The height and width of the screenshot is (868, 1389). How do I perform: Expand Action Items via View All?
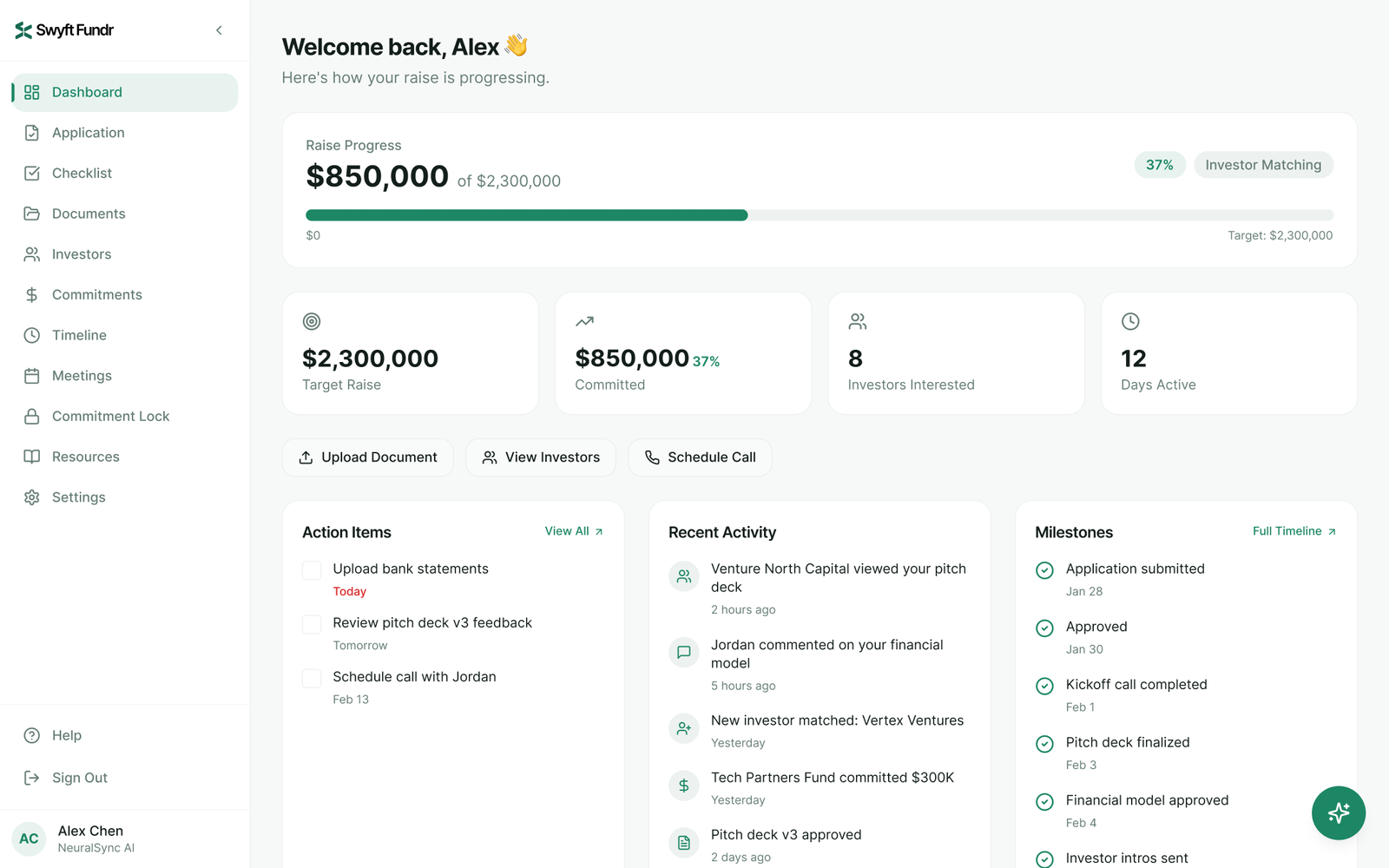(x=573, y=531)
